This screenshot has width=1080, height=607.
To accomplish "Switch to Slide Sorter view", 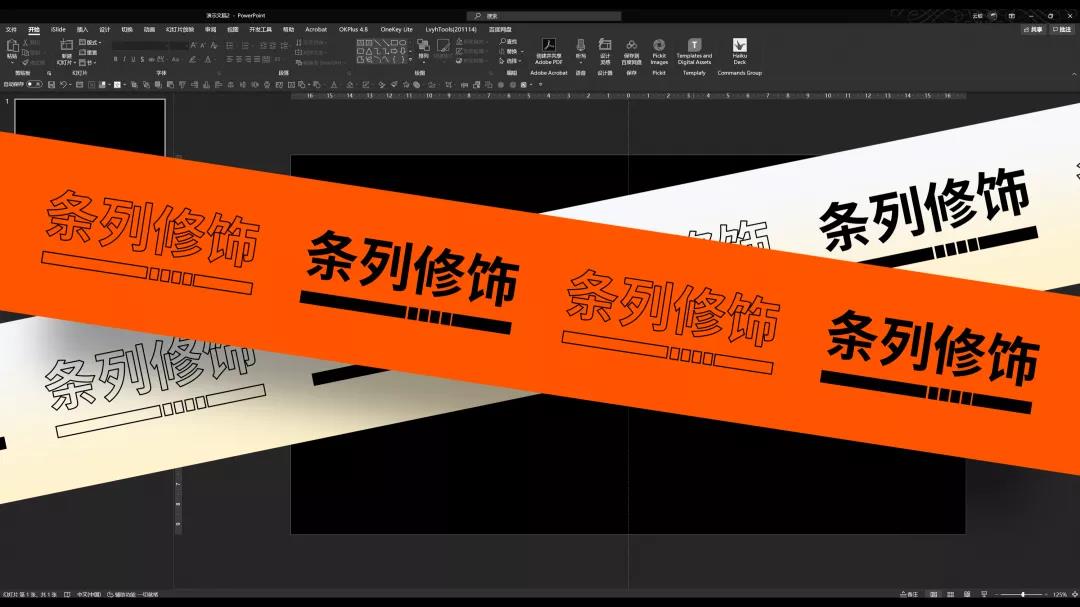I will click(951, 594).
